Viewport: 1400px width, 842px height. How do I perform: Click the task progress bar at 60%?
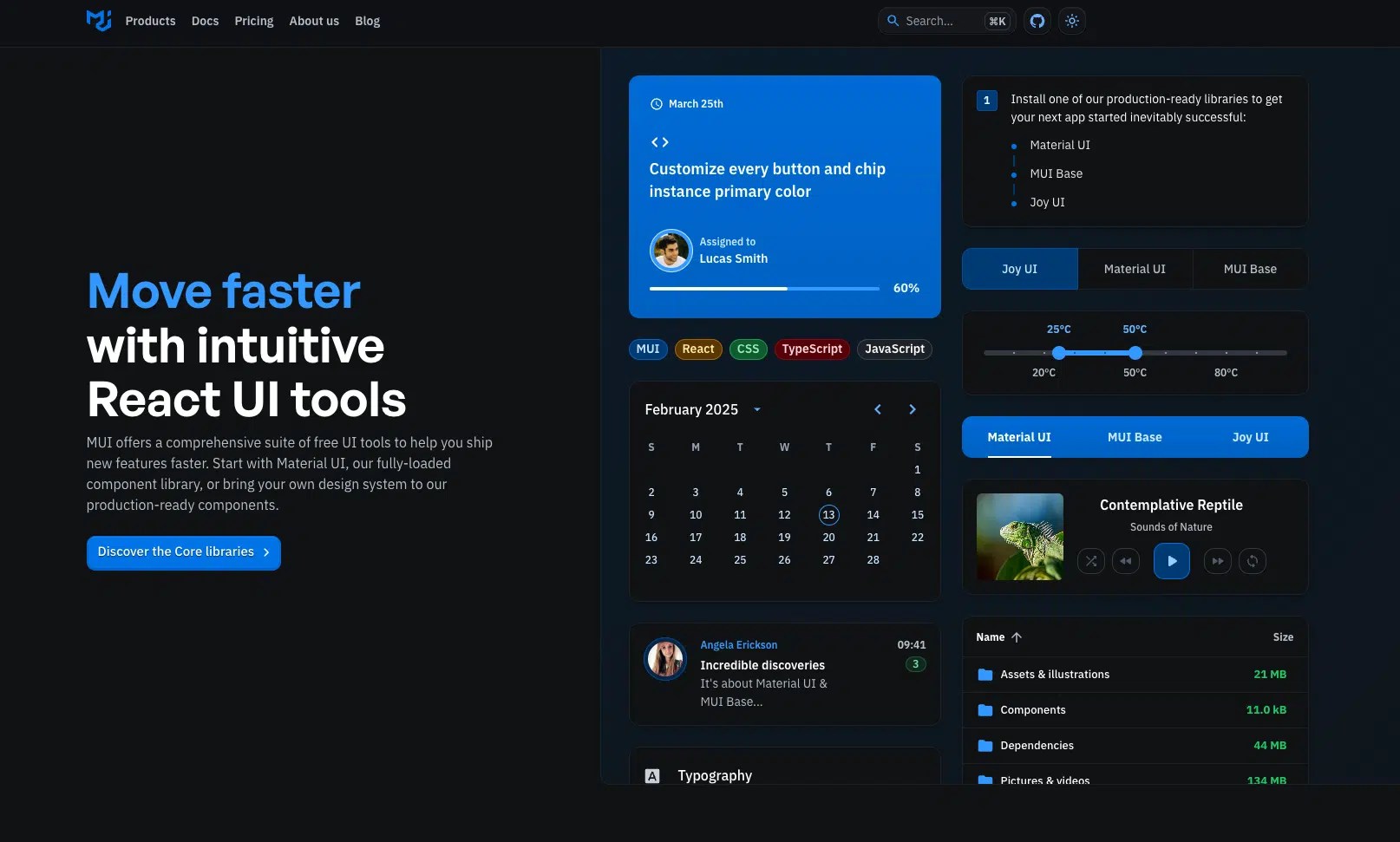(764, 289)
